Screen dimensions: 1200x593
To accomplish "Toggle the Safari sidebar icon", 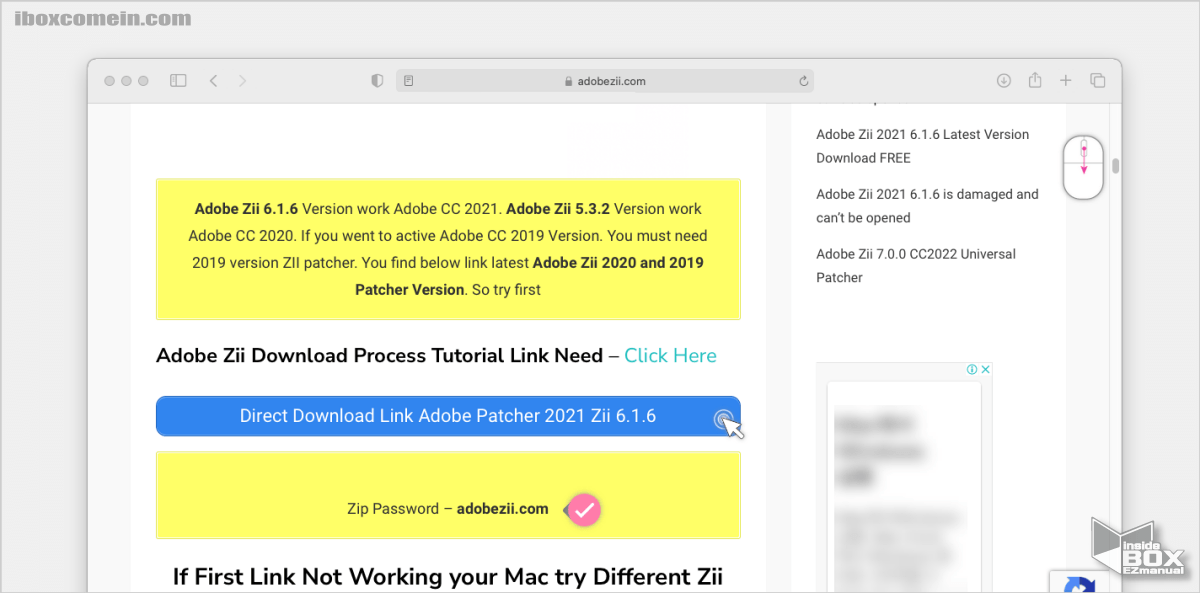I will (178, 81).
